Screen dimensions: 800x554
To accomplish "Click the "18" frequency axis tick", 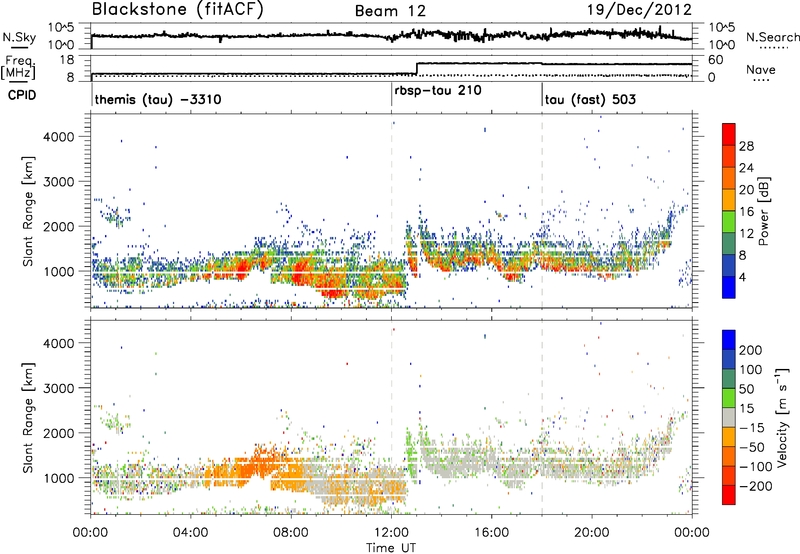I will (67, 60).
